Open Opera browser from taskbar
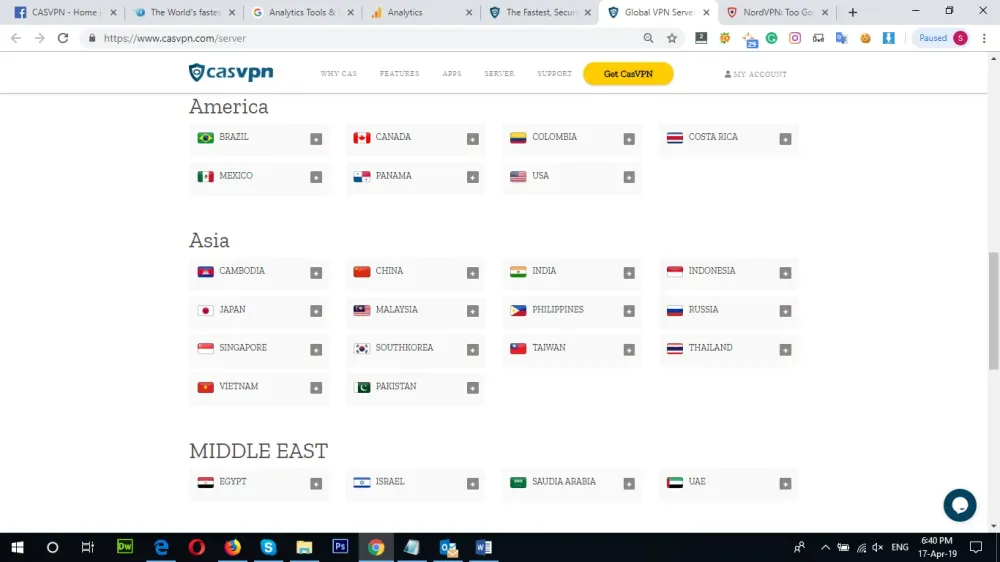This screenshot has height=562, width=1000. (196, 547)
